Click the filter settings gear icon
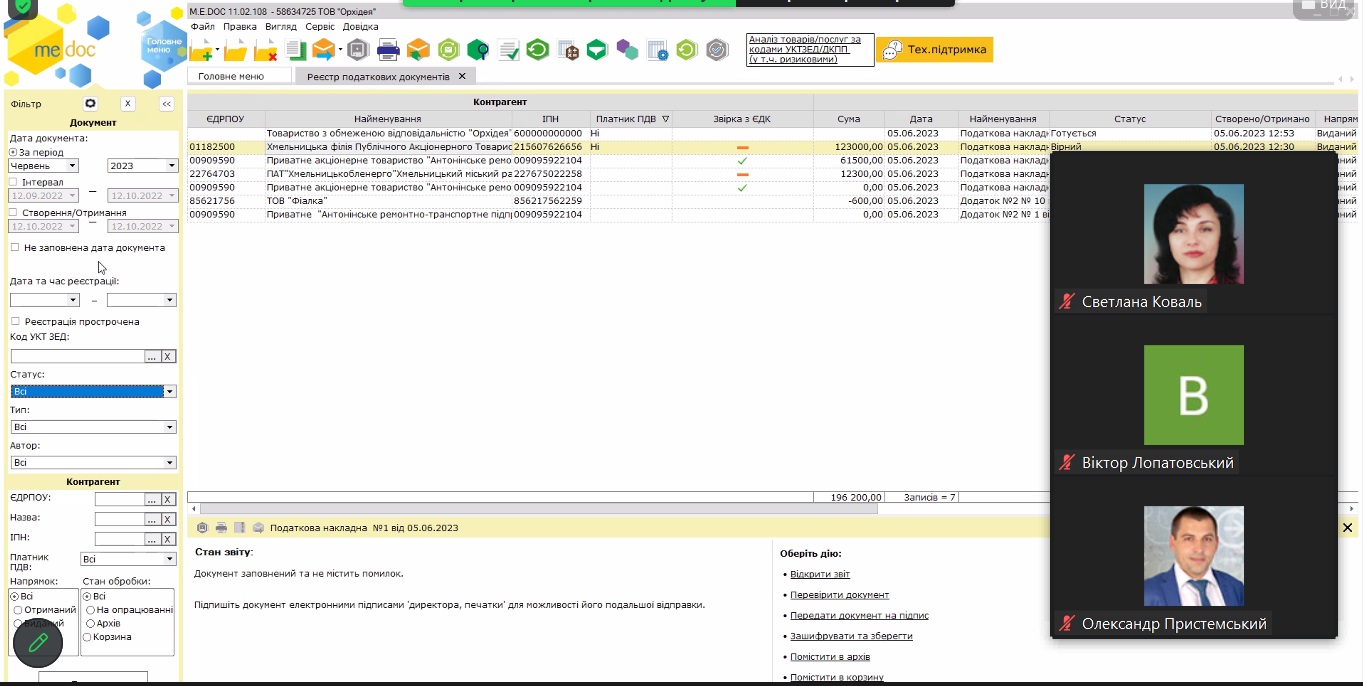Image resolution: width=1363 pixels, height=686 pixels. [90, 103]
